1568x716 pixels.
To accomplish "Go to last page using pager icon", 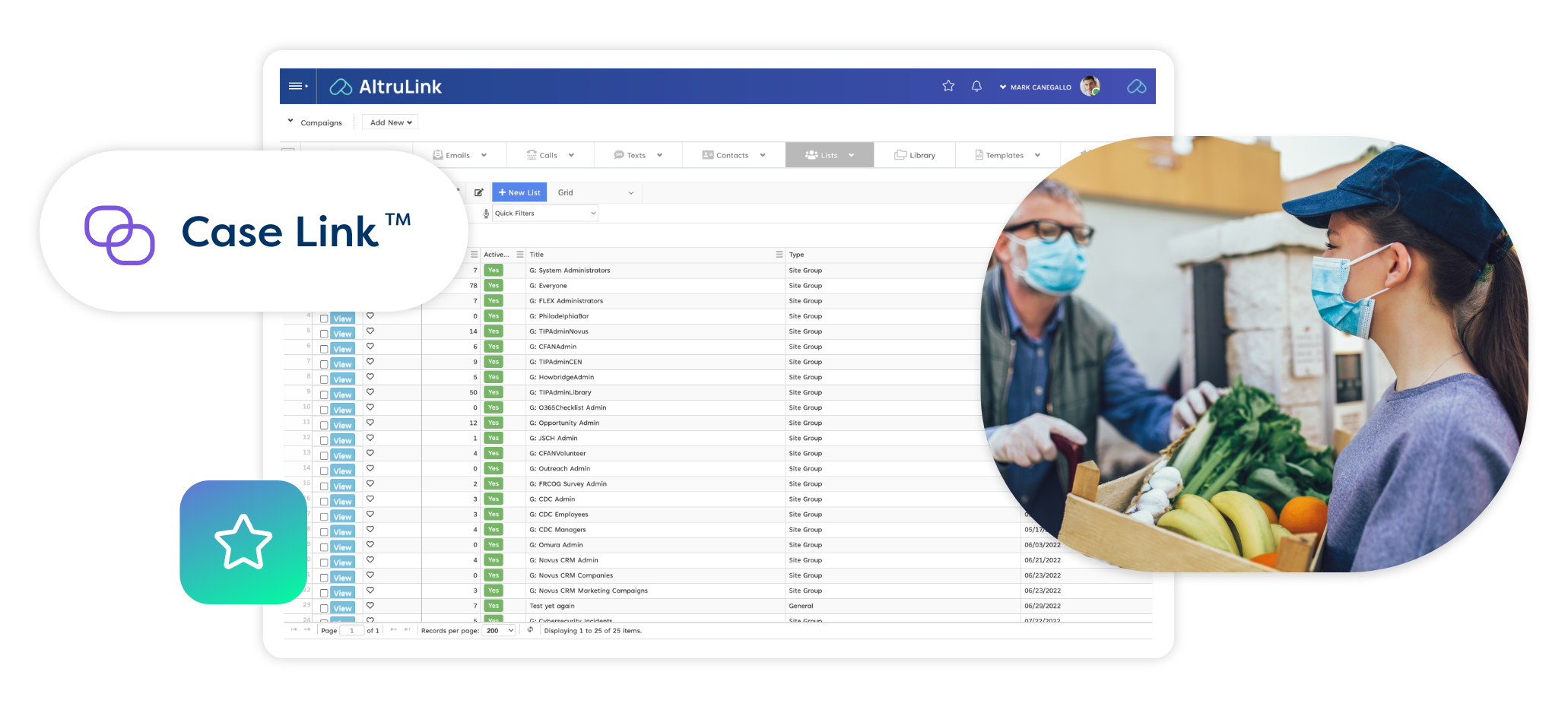I will pos(407,629).
